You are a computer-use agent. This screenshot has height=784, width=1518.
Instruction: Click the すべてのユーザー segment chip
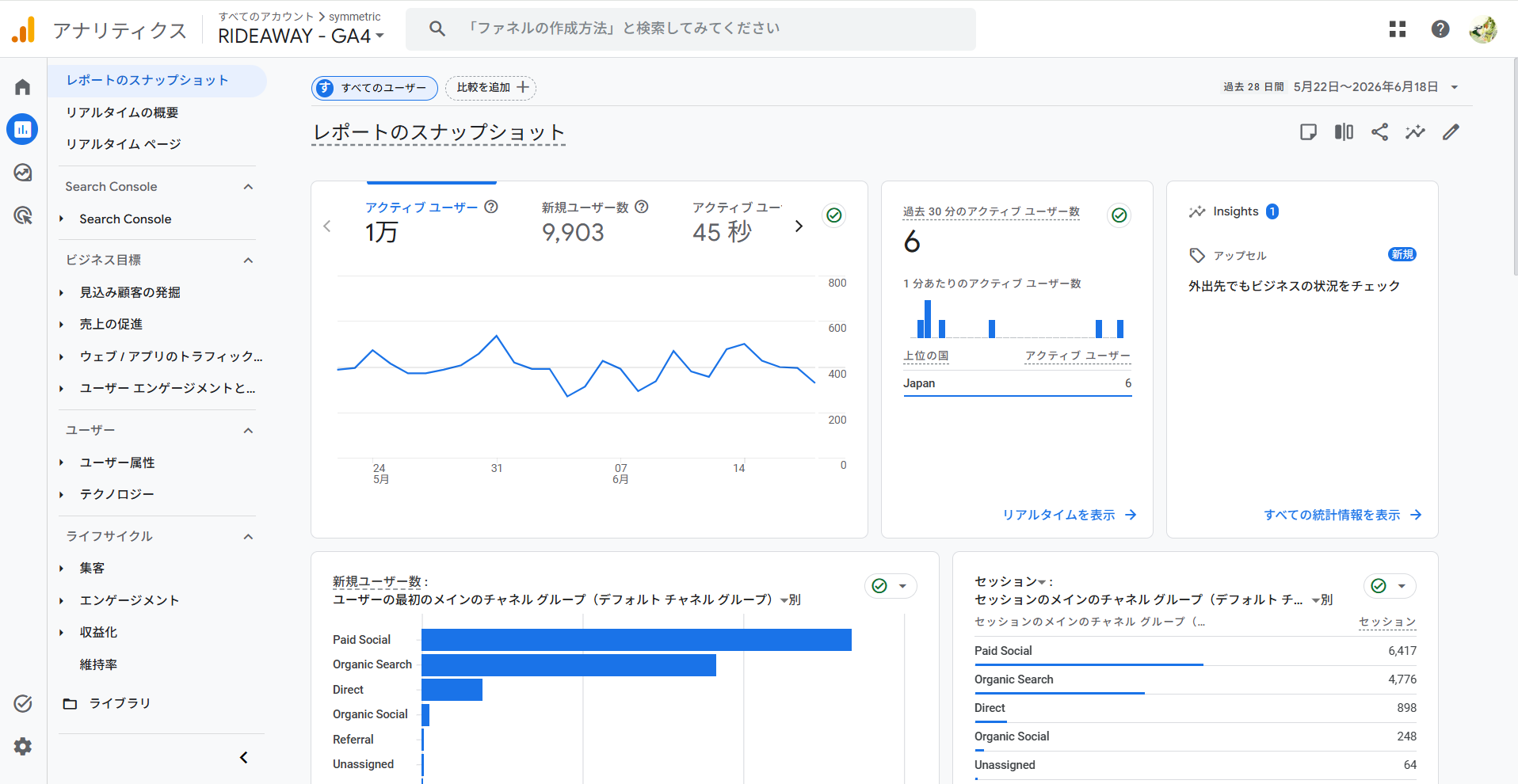point(374,88)
